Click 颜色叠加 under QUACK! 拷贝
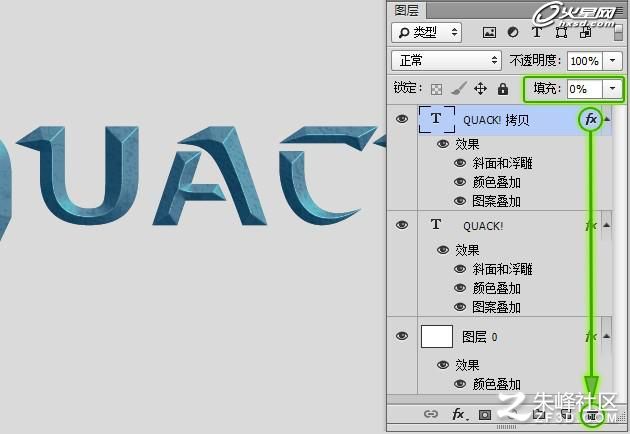The height and width of the screenshot is (434, 630). (x=497, y=182)
